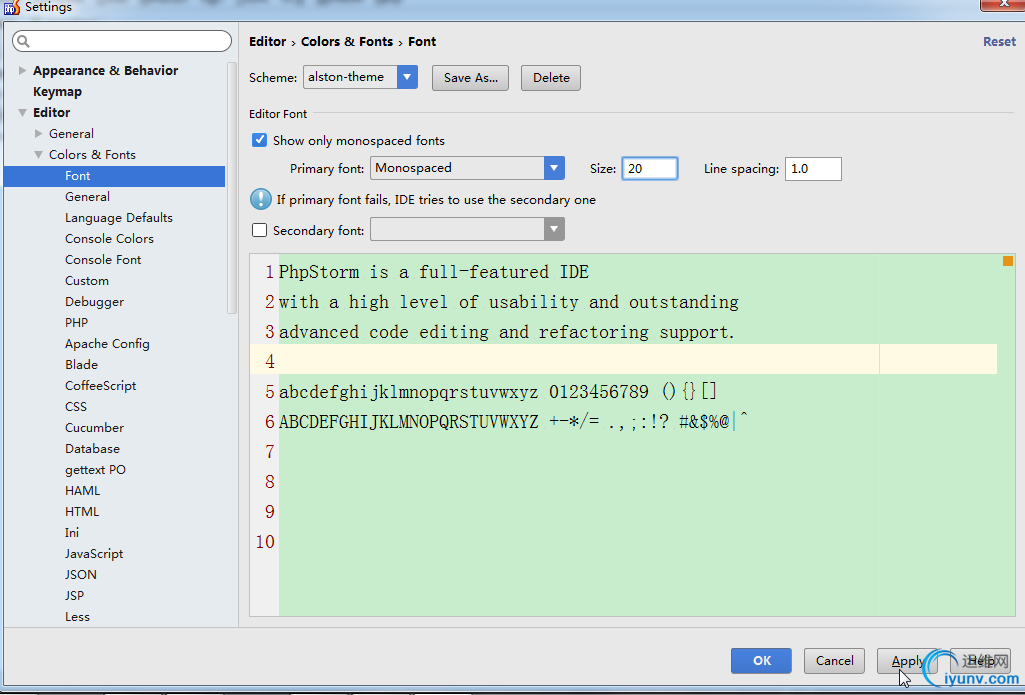Click the Reset link

[1000, 41]
